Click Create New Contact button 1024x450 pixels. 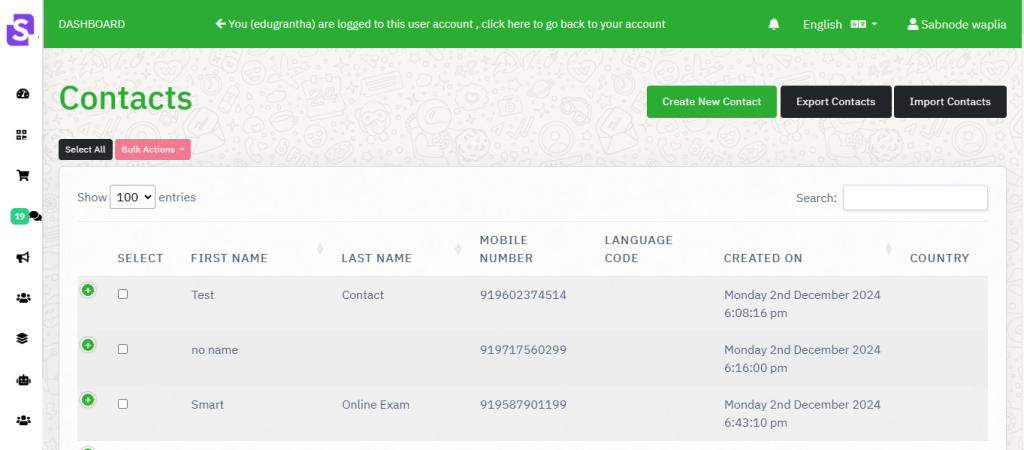point(712,102)
